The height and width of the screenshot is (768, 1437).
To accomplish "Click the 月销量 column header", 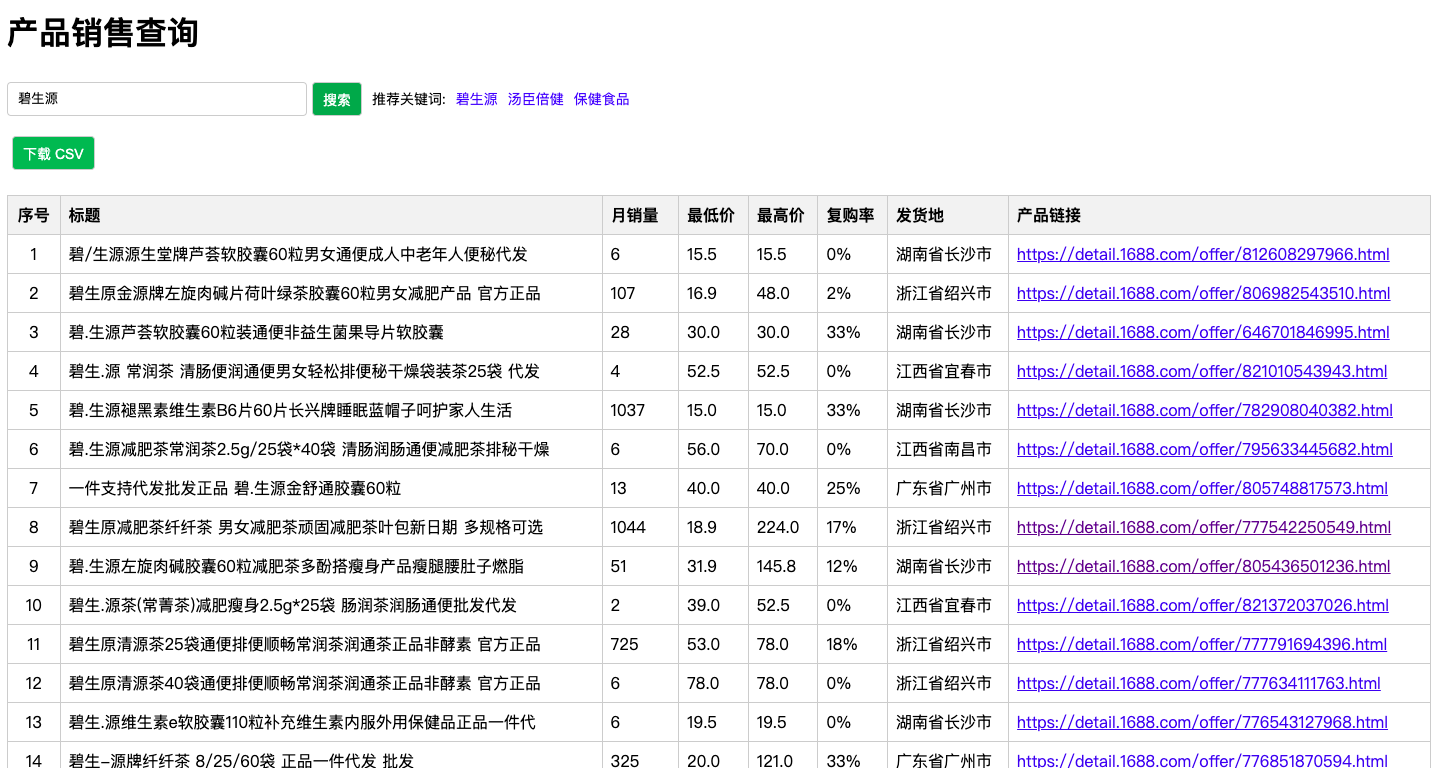I will pos(641,215).
